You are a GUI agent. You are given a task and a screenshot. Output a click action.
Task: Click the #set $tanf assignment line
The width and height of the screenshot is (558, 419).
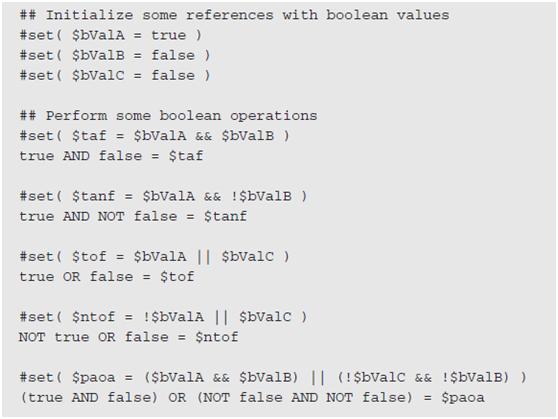tap(163, 196)
